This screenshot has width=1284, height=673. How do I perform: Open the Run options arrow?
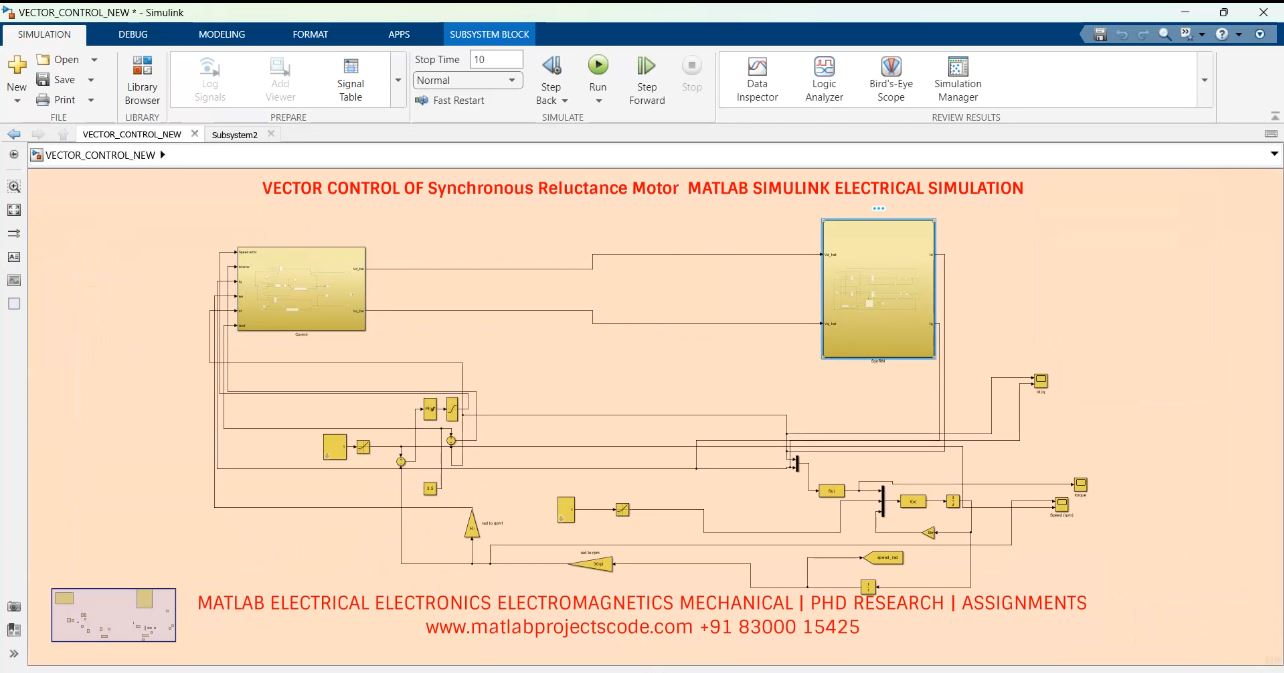click(x=598, y=101)
